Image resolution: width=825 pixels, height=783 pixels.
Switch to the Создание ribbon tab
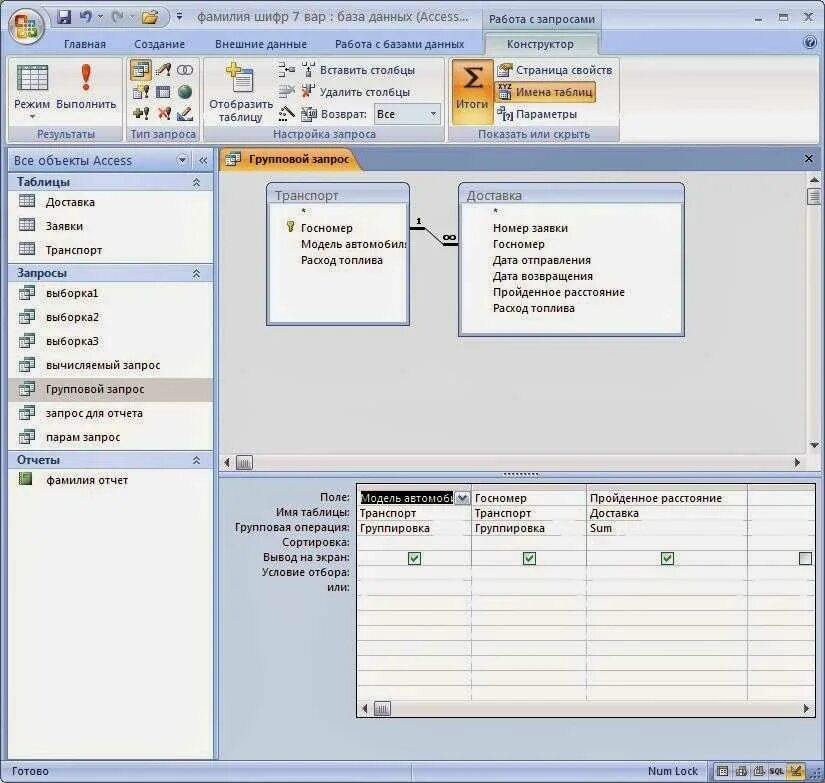click(159, 44)
